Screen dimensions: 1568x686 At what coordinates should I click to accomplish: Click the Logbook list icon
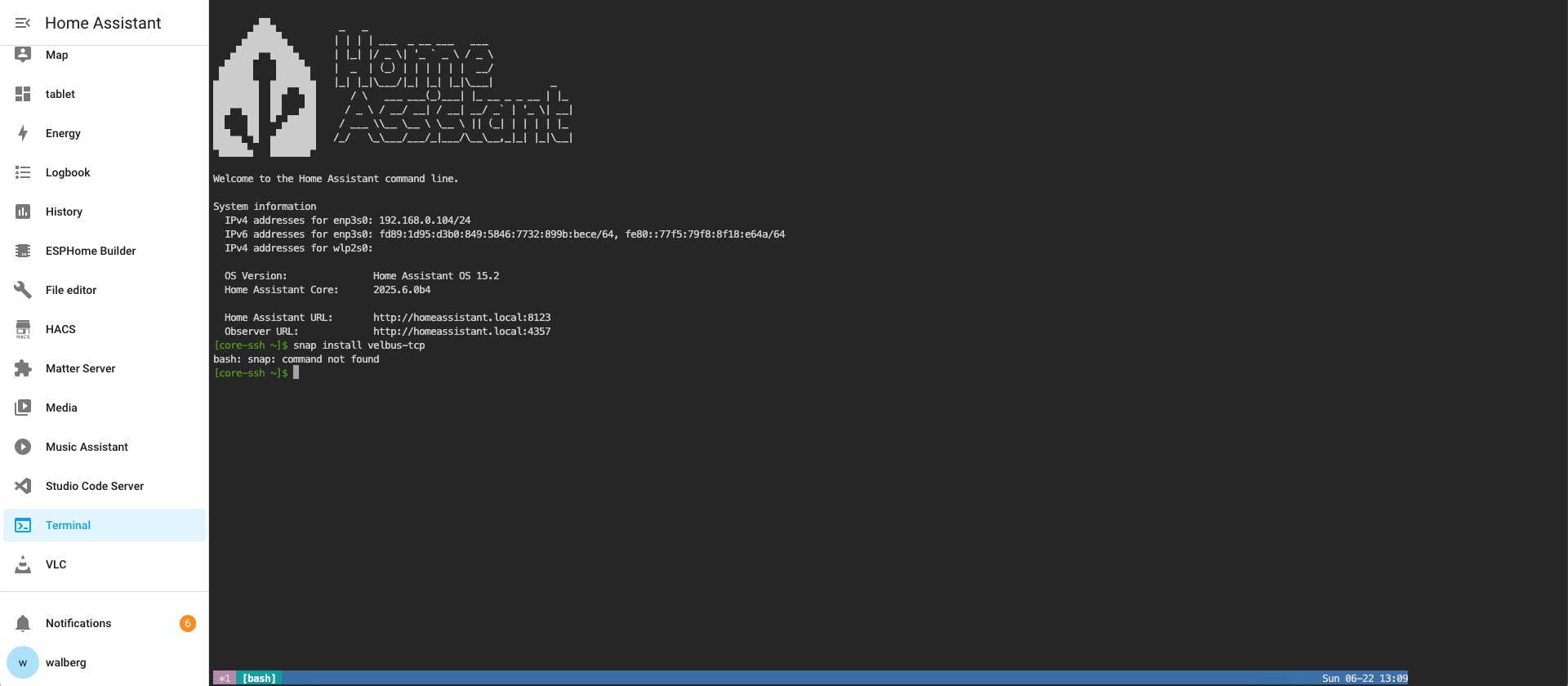(x=23, y=172)
